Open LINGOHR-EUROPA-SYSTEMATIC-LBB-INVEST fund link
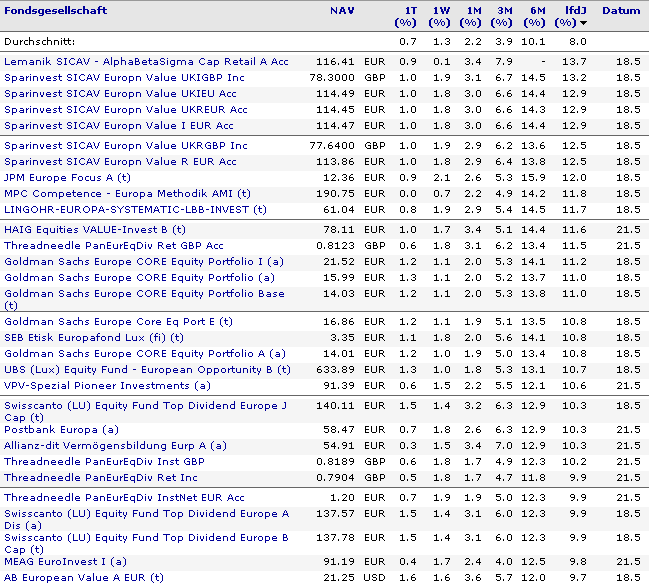649x583 pixels. pos(135,210)
